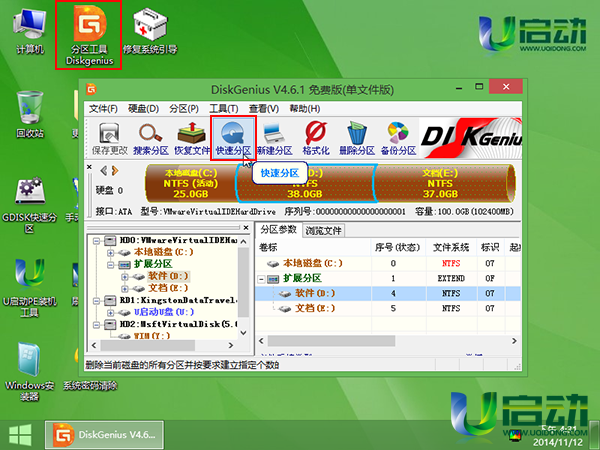600x450 pixels.
Task: Click the next disk arrow
Action: [115, 171]
